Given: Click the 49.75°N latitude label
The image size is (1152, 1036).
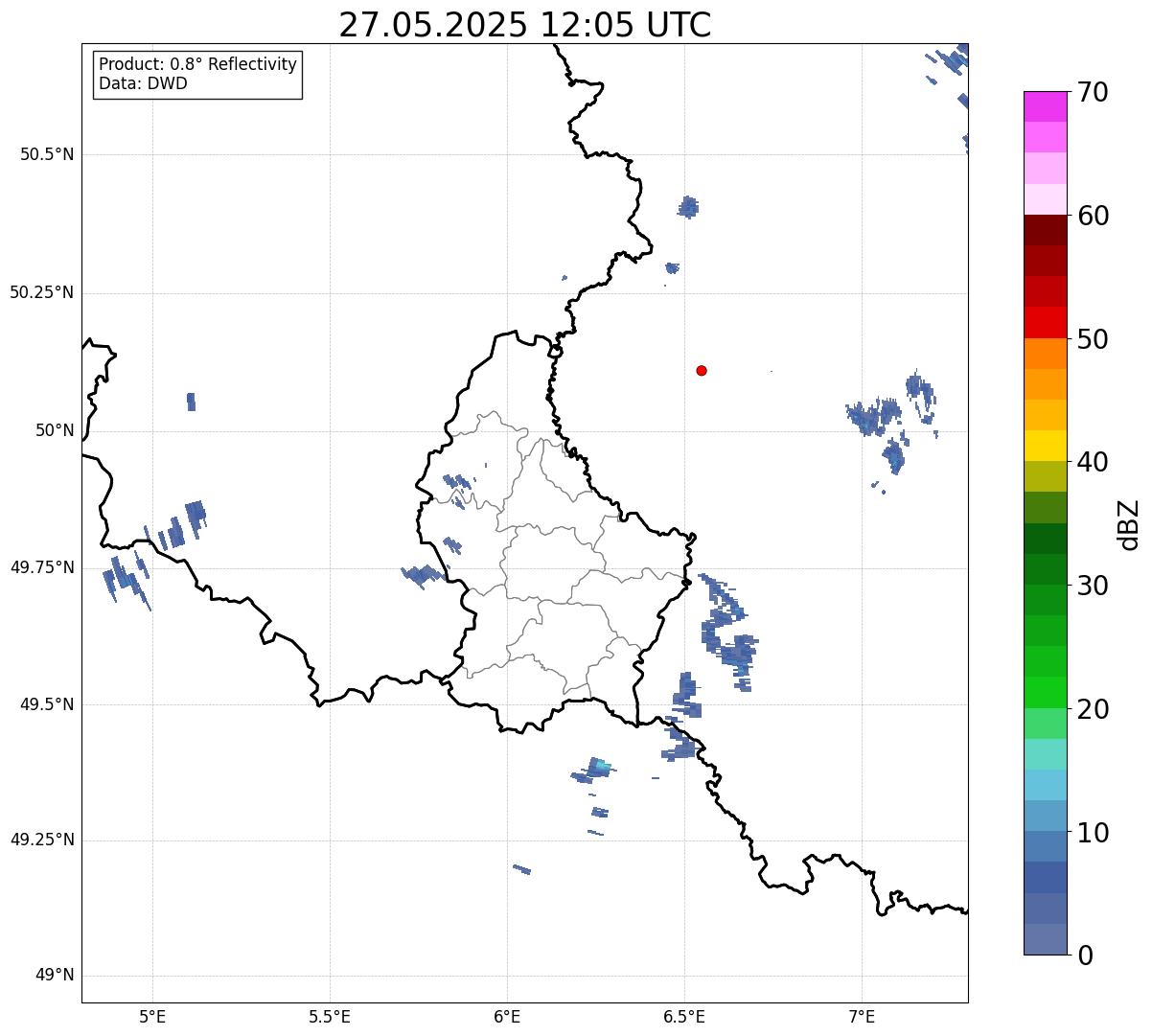Looking at the screenshot, I should click(42, 567).
